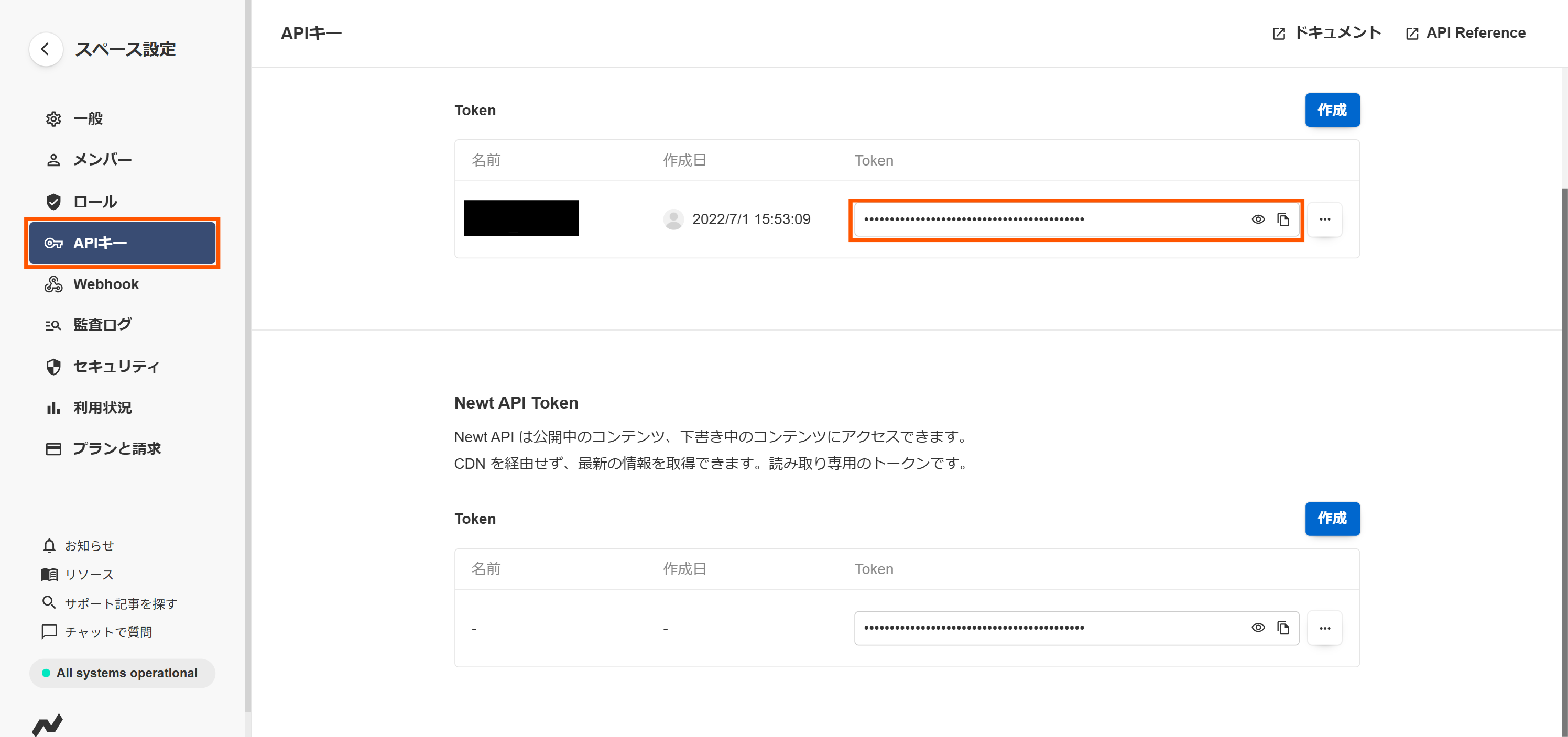Click the Newt logo at sidebar bottom
Screen dimensions: 1568x737
pyautogui.click(x=48, y=724)
